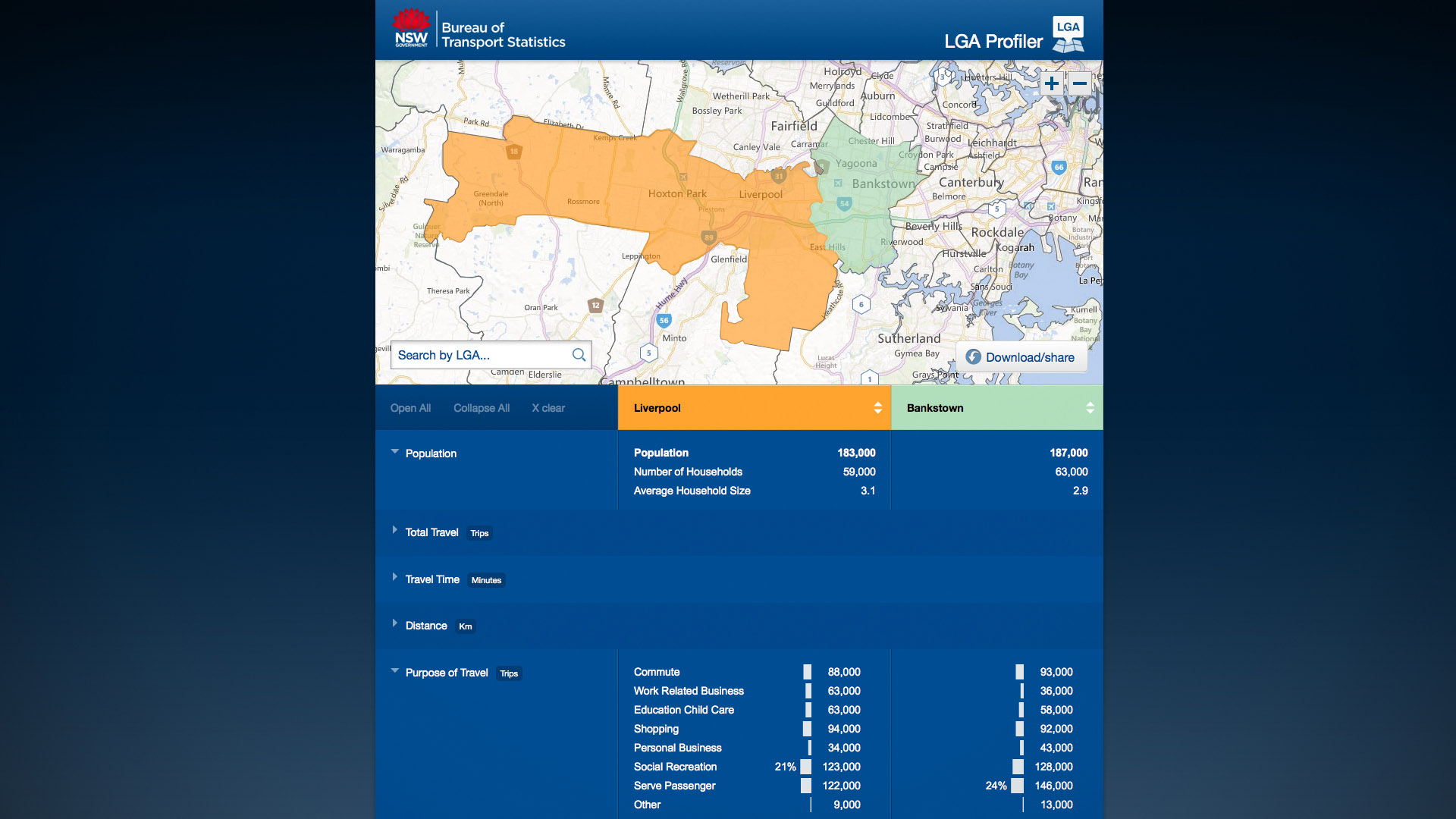Image resolution: width=1456 pixels, height=819 pixels.
Task: Open the Liverpool LGA selector chevrons
Action: [x=877, y=407]
